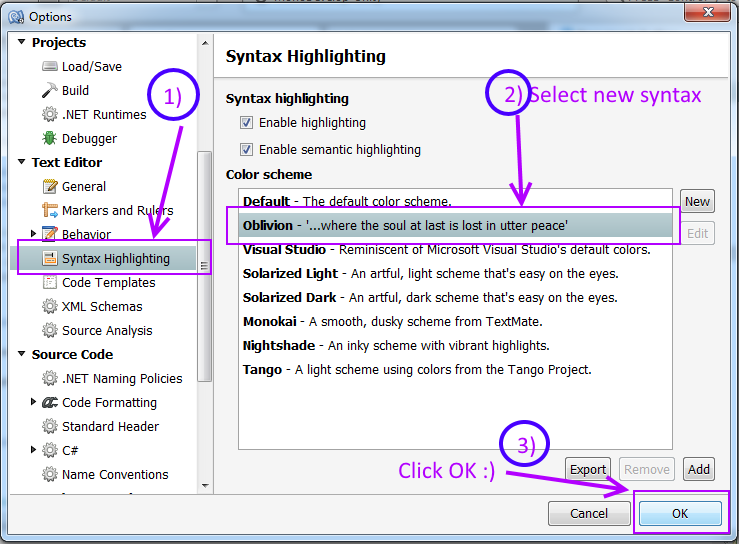Image resolution: width=739 pixels, height=544 pixels.
Task: Click the Code Templates icon
Action: click(x=49, y=282)
